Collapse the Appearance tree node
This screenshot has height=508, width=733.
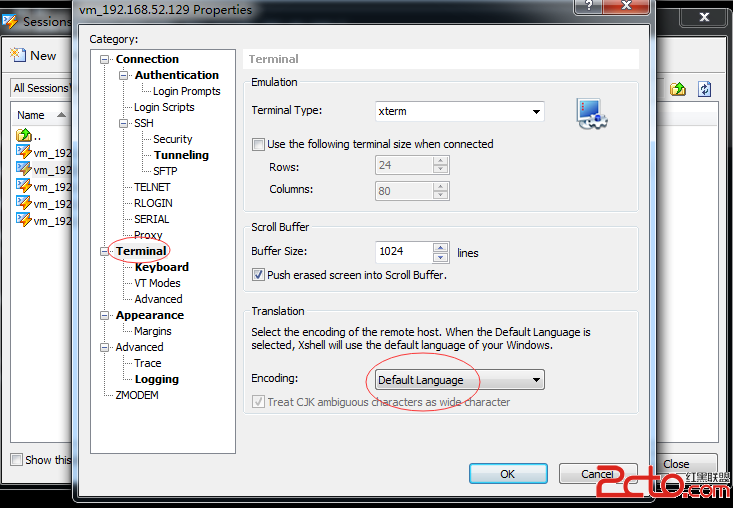(x=105, y=315)
